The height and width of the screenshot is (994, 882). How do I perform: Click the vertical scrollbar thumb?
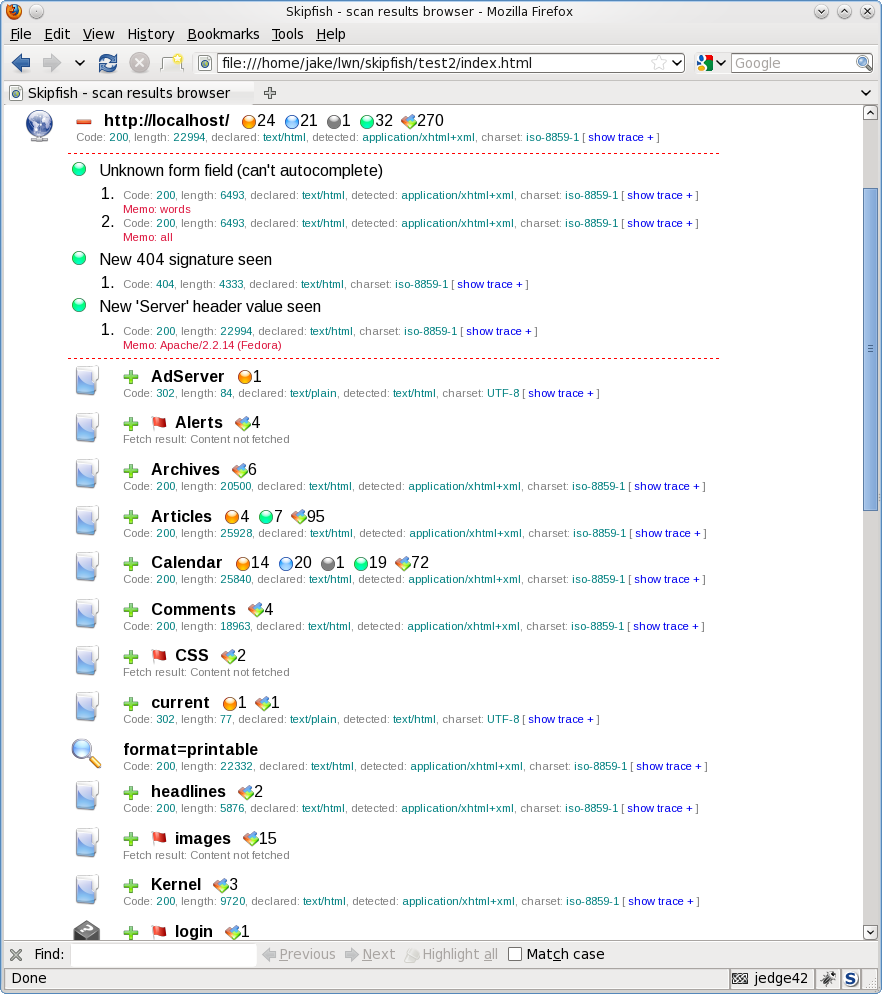point(870,348)
